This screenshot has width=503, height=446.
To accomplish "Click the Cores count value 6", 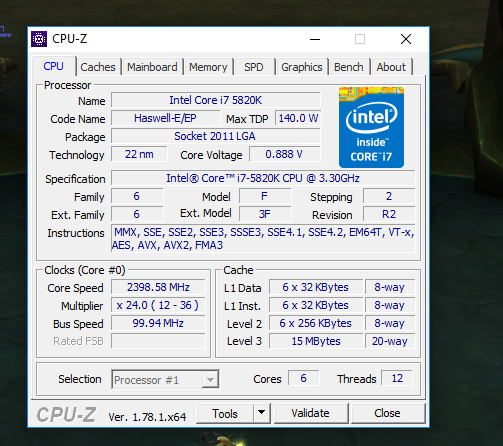I will coord(303,378).
